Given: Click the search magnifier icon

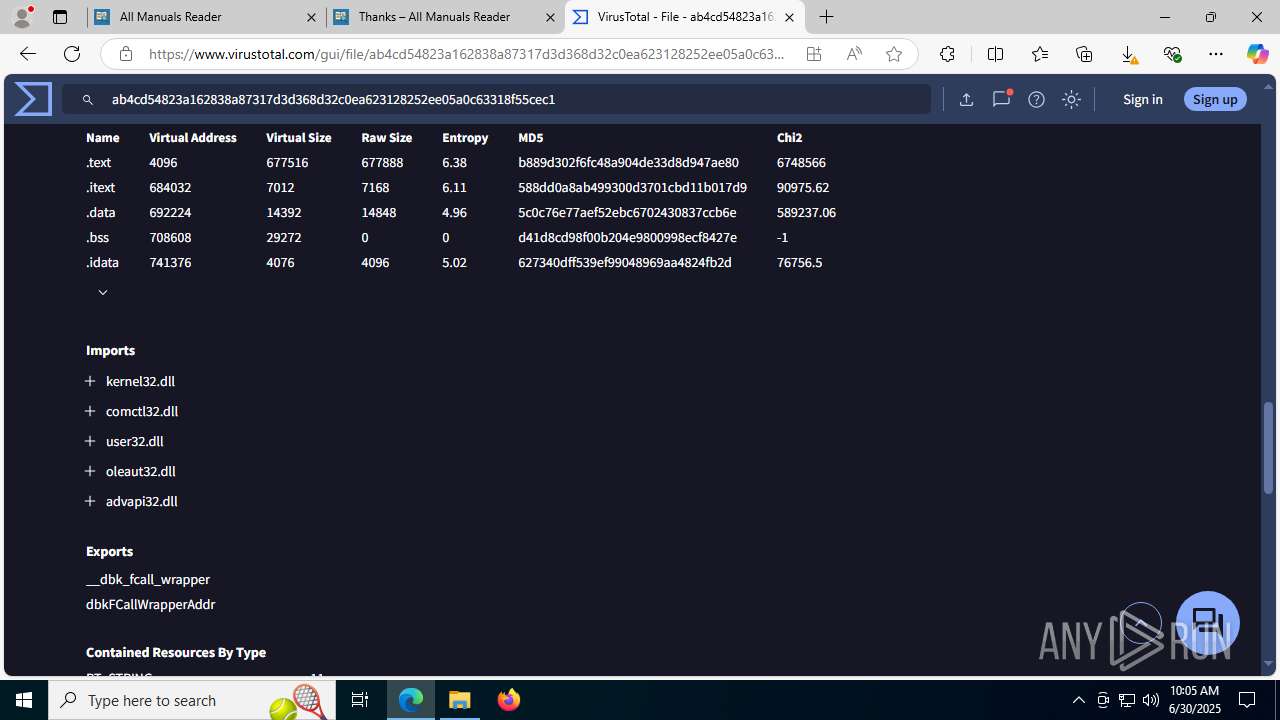Looking at the screenshot, I should (88, 100).
